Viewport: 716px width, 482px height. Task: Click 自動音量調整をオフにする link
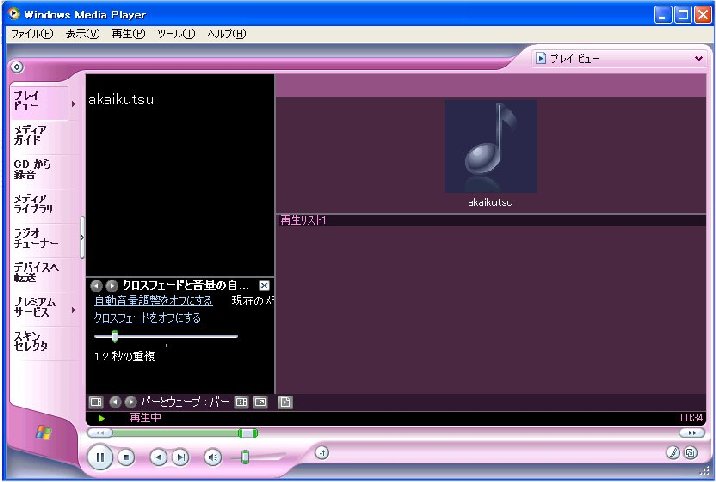tap(153, 300)
